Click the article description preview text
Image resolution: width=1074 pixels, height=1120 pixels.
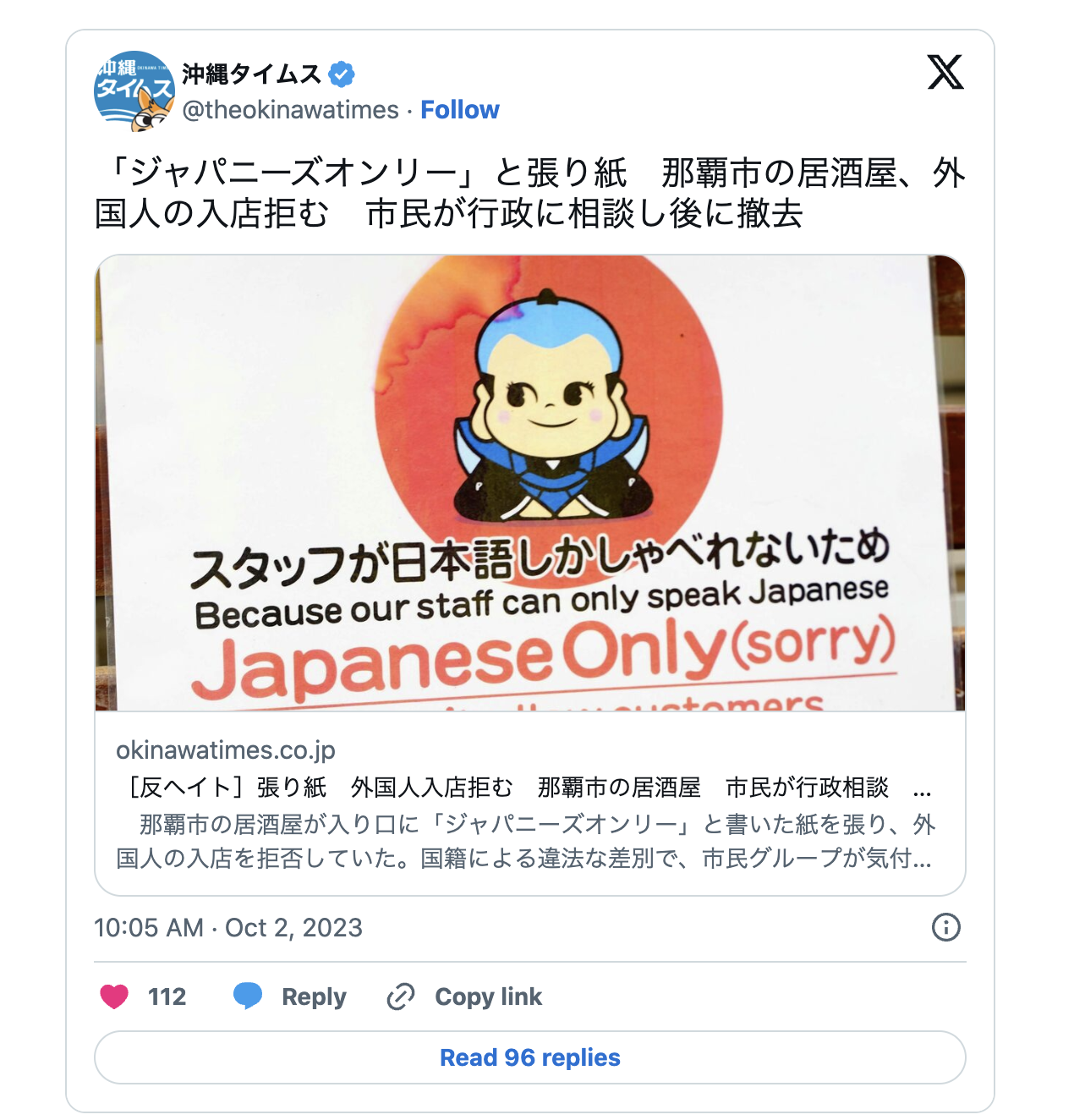525,841
